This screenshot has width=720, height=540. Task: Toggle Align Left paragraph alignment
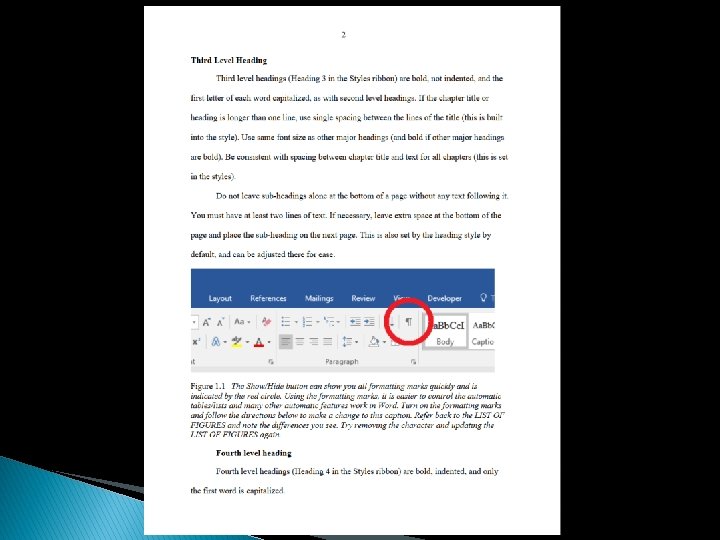(286, 342)
